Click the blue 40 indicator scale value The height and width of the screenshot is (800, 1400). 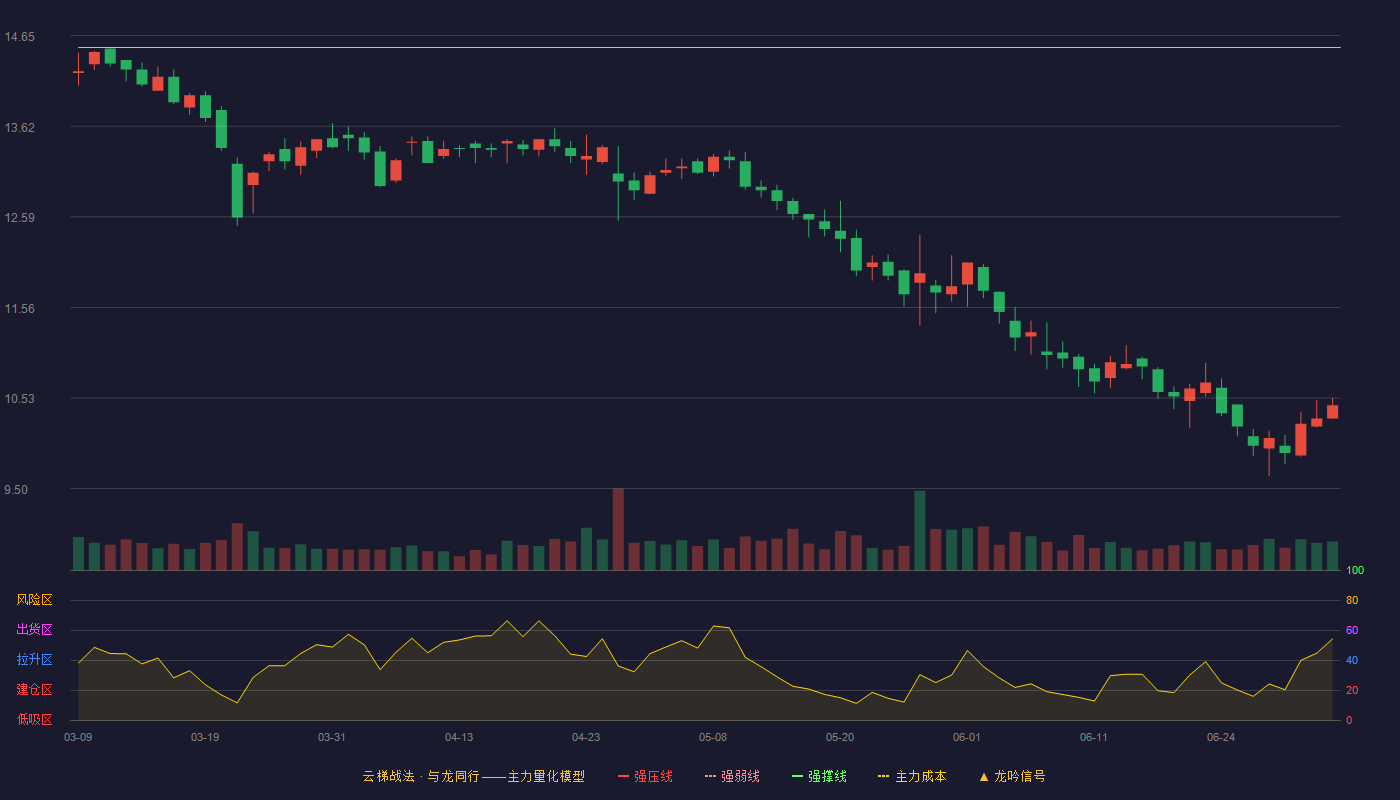[x=1352, y=660]
